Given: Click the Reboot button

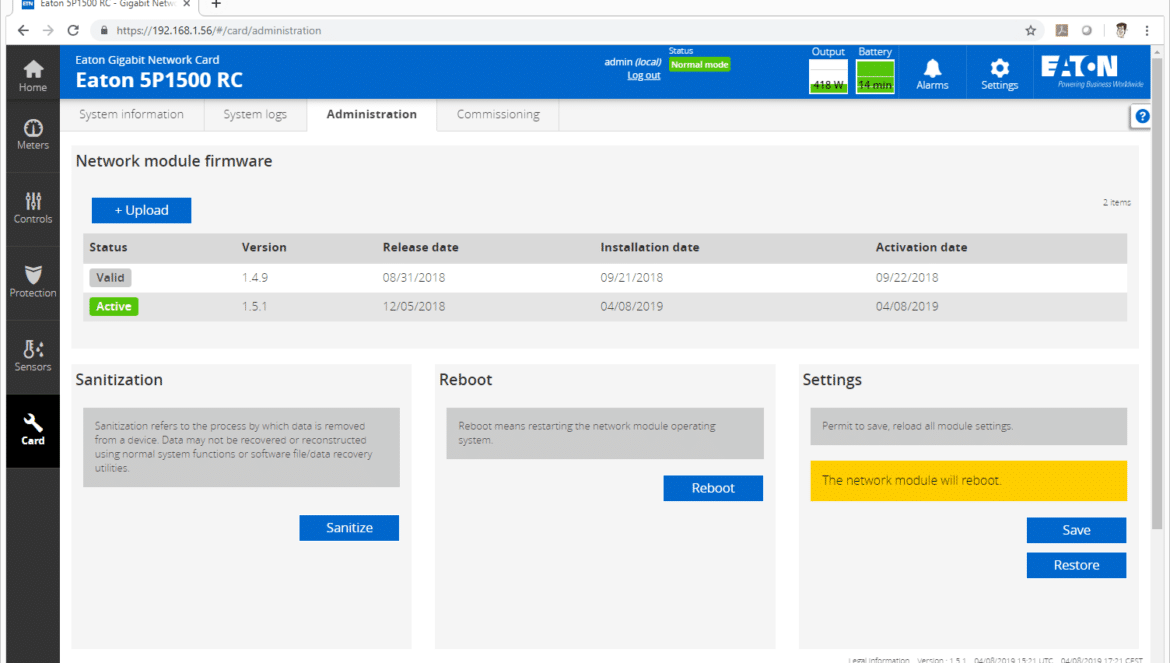Looking at the screenshot, I should pos(713,488).
